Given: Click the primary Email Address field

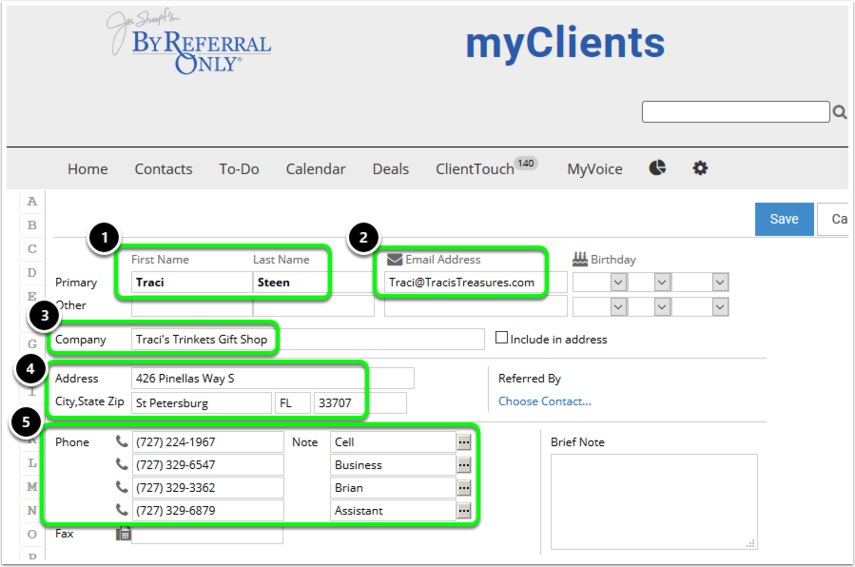Looking at the screenshot, I should pos(475,282).
